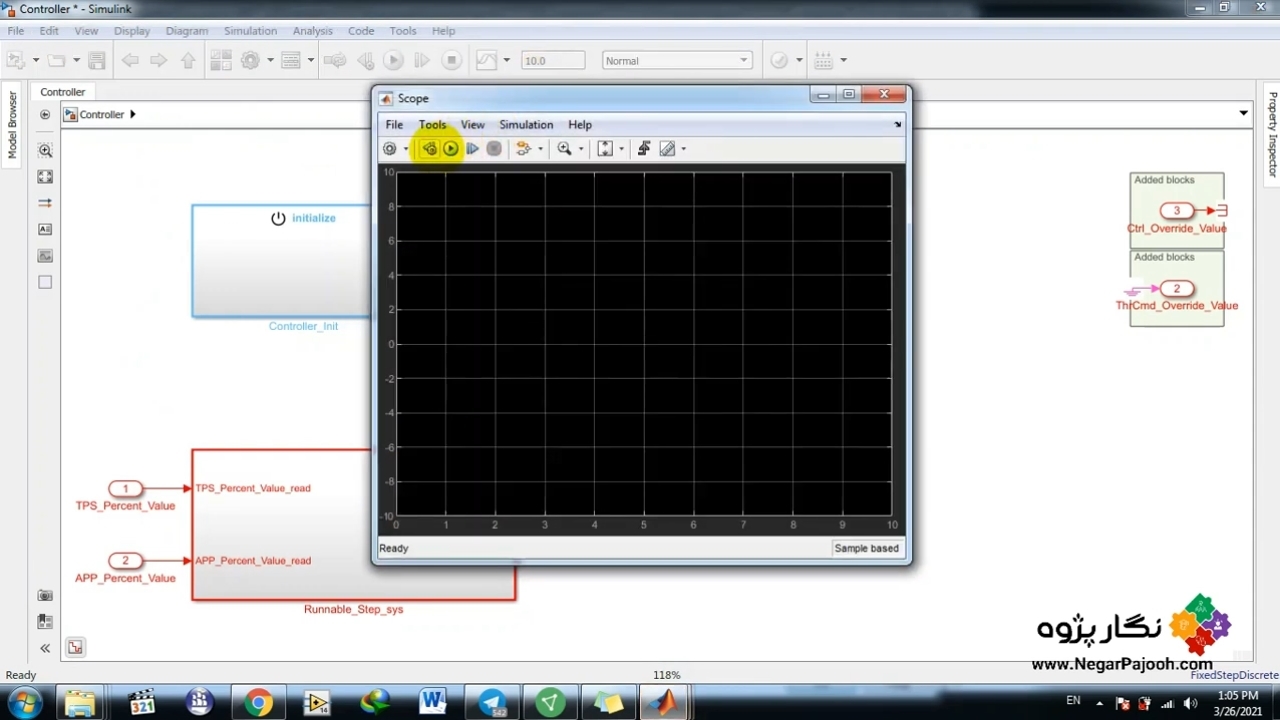Collapse the left palette with double chevron
The image size is (1280, 720).
45,648
